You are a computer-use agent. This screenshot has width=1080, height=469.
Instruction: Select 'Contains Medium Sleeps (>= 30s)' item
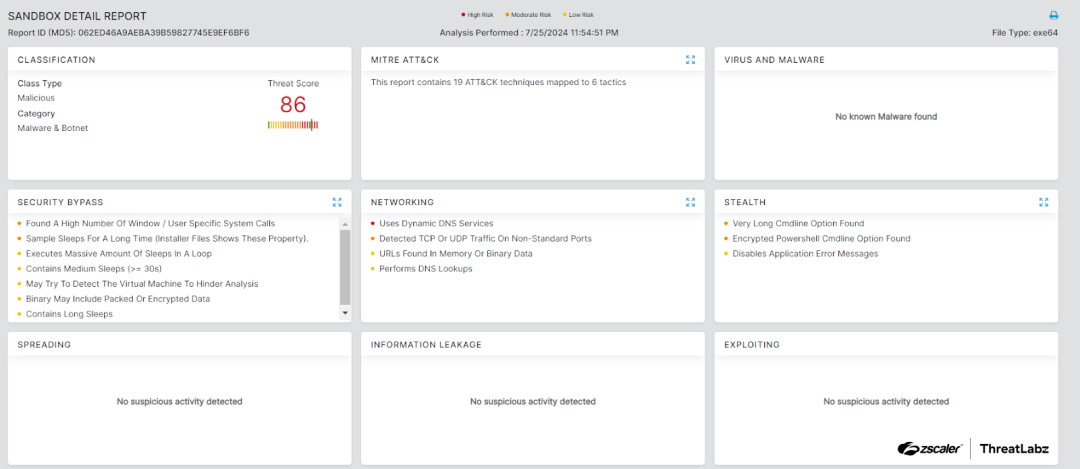[97, 269]
